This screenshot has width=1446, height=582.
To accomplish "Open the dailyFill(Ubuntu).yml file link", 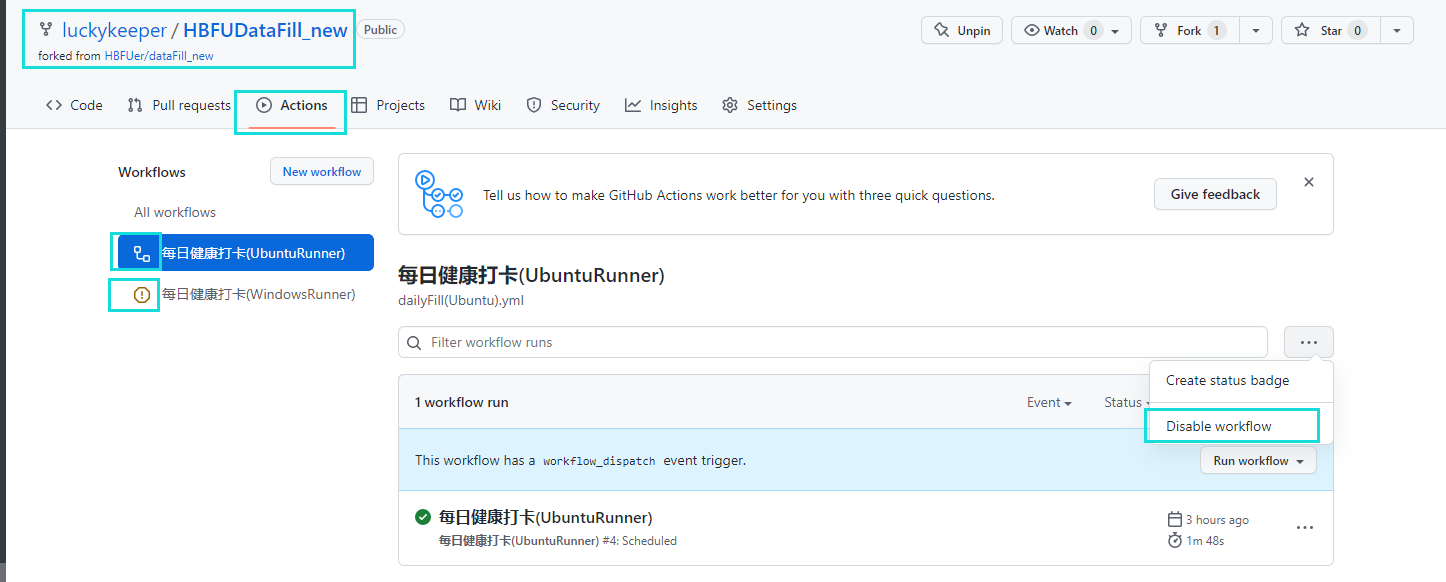I will click(x=461, y=300).
